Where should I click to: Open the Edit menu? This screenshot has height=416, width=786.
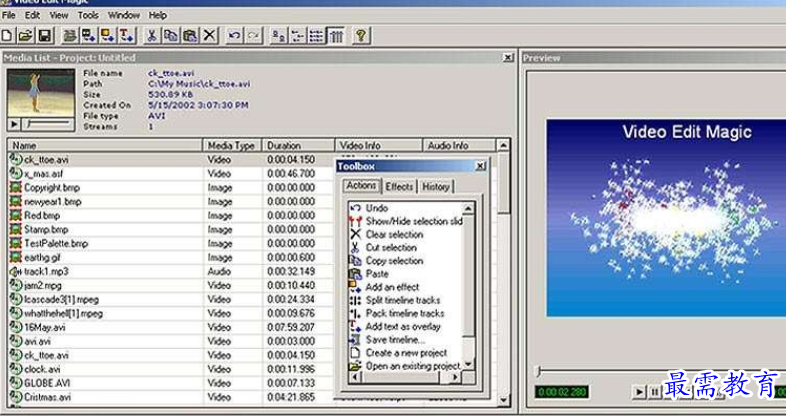33,16
